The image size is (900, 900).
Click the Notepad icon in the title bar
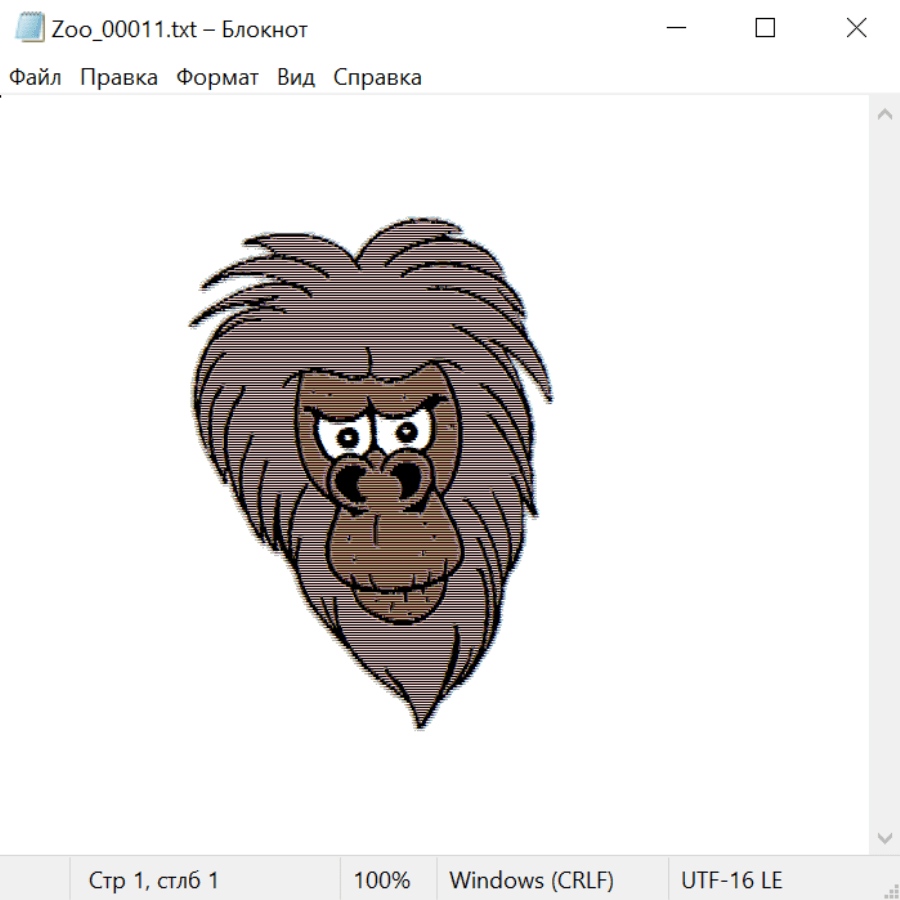coord(28,28)
